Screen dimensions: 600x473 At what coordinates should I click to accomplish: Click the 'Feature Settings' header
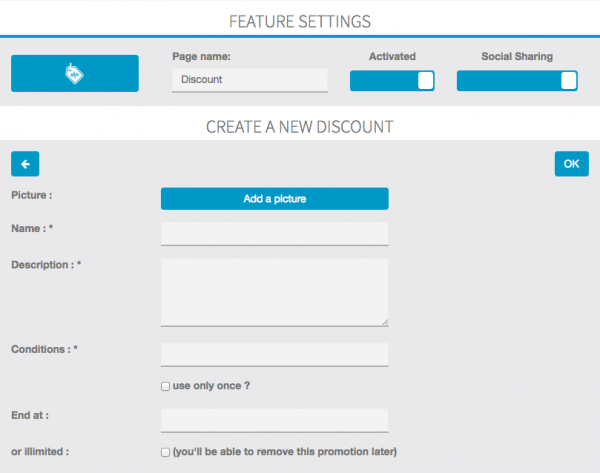click(299, 20)
